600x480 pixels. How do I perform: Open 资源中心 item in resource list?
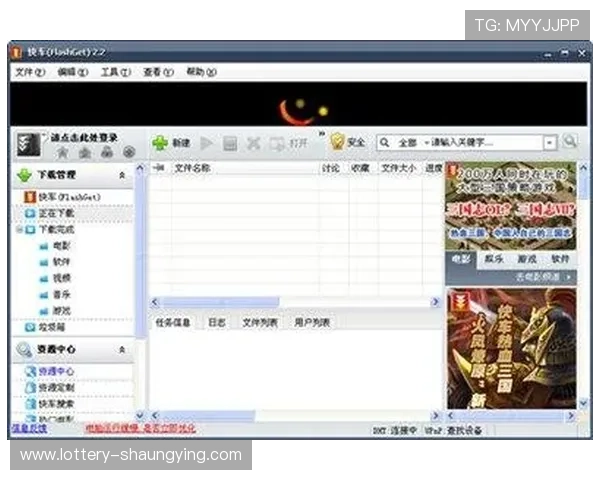[x=56, y=371]
